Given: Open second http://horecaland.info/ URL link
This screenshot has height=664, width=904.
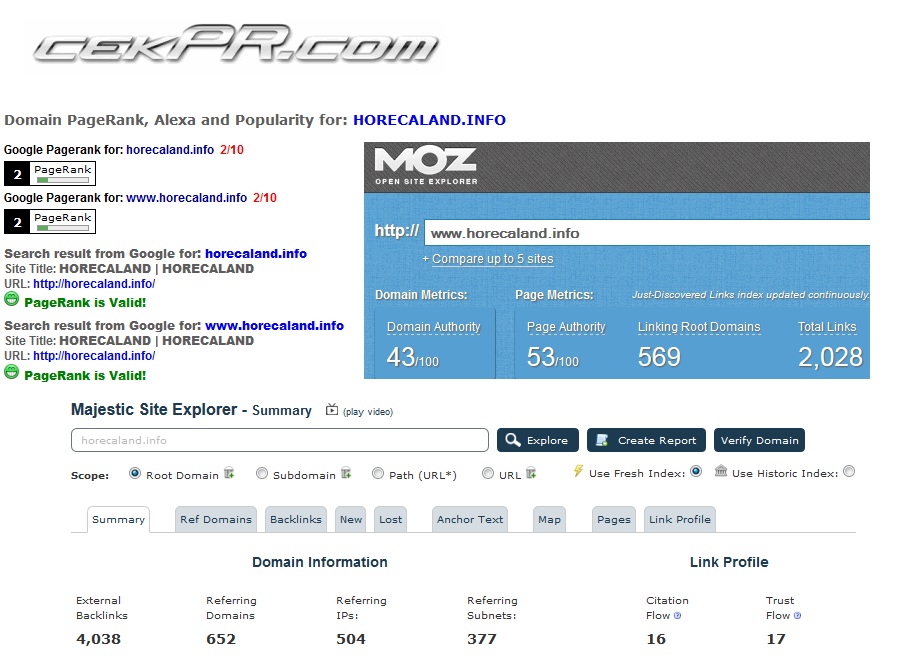Looking at the screenshot, I should click(94, 356).
